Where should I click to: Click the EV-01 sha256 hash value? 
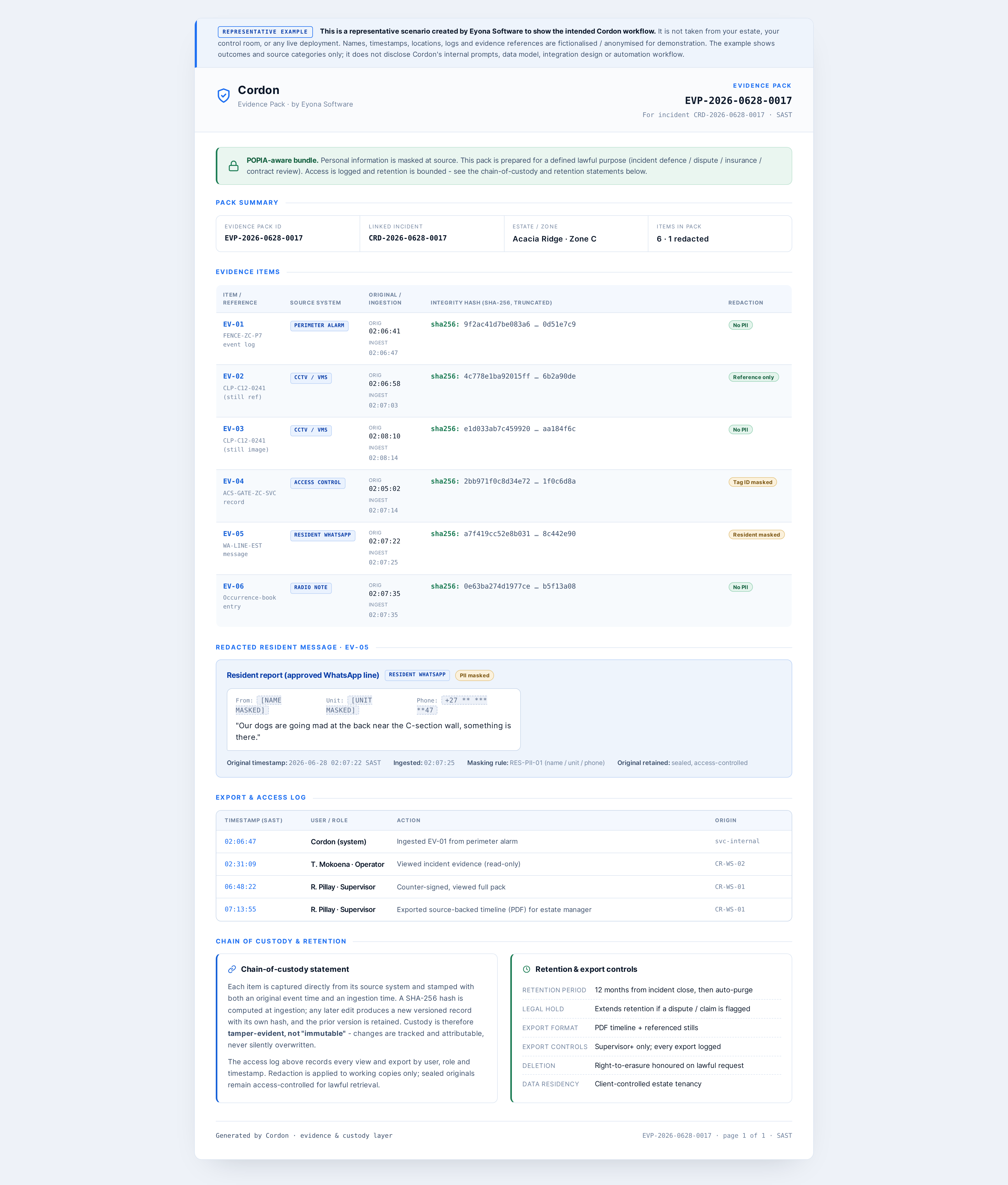[503, 324]
